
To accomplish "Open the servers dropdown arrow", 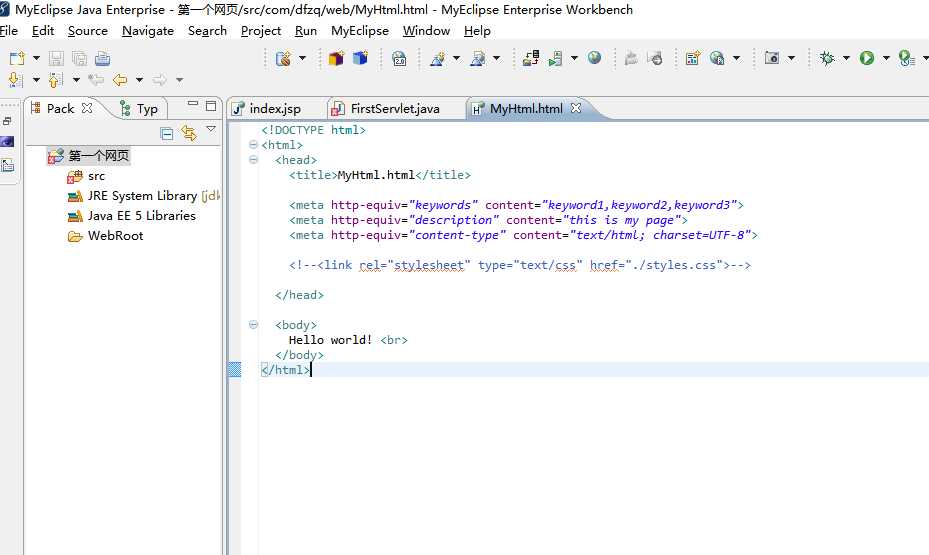I will pyautogui.click(x=574, y=58).
